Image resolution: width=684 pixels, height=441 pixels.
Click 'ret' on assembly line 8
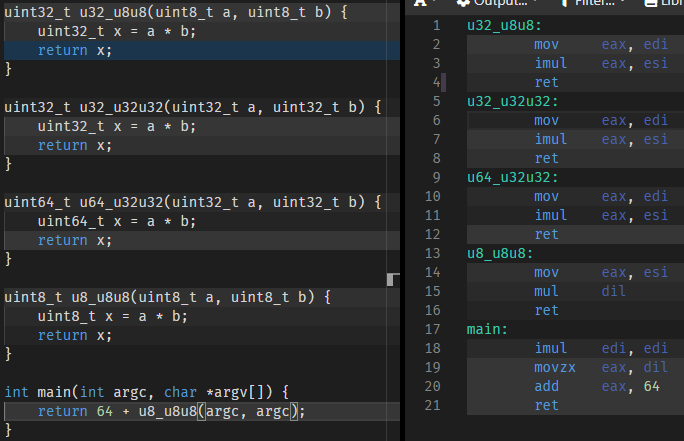point(546,158)
